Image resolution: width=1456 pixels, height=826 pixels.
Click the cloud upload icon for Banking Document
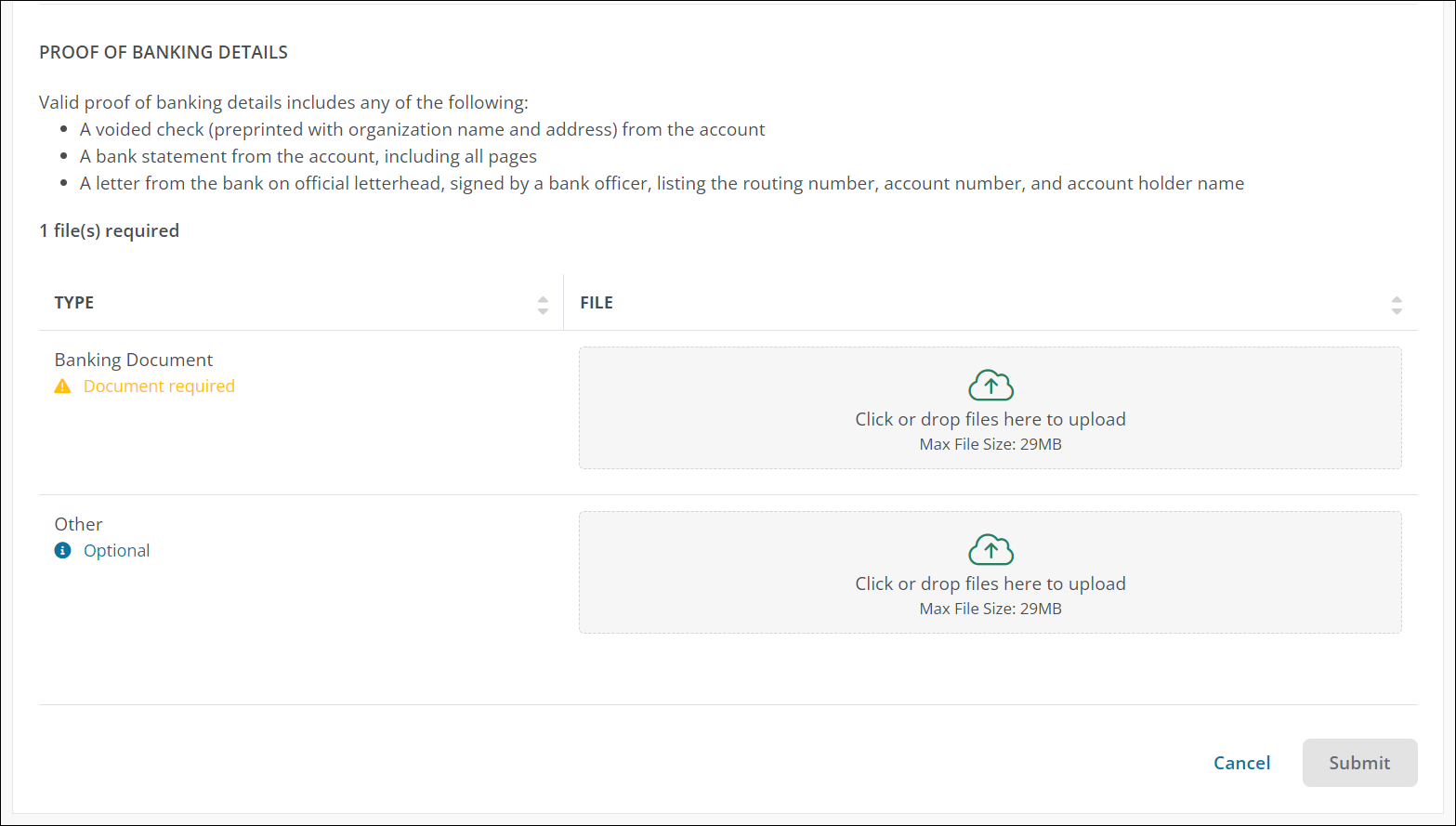990,385
